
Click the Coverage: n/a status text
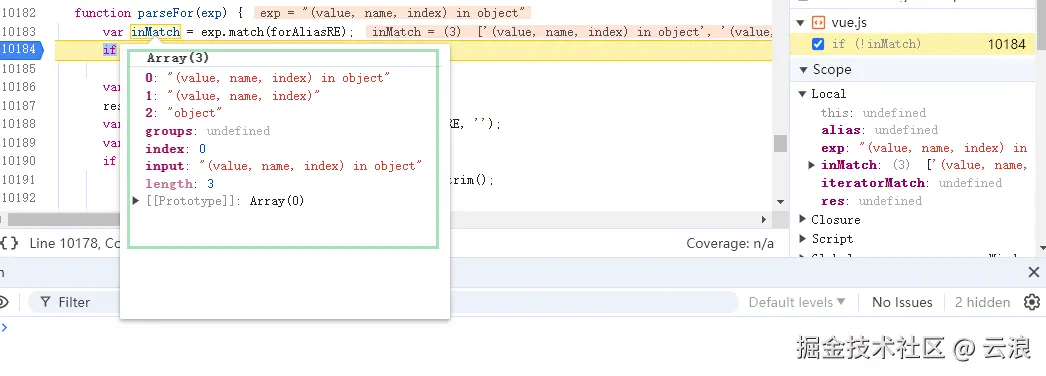click(730, 243)
